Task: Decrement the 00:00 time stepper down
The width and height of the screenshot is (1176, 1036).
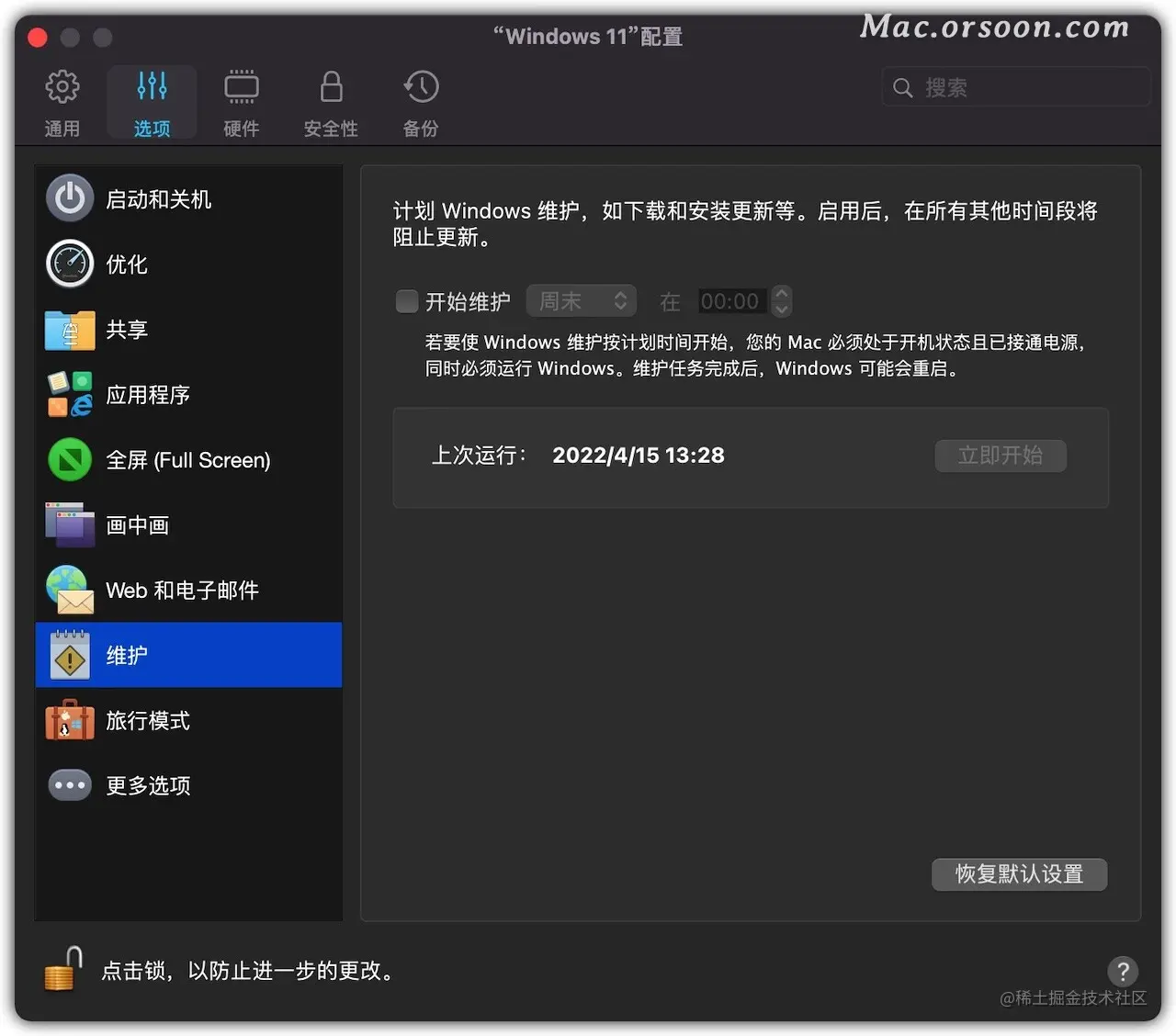Action: [782, 310]
